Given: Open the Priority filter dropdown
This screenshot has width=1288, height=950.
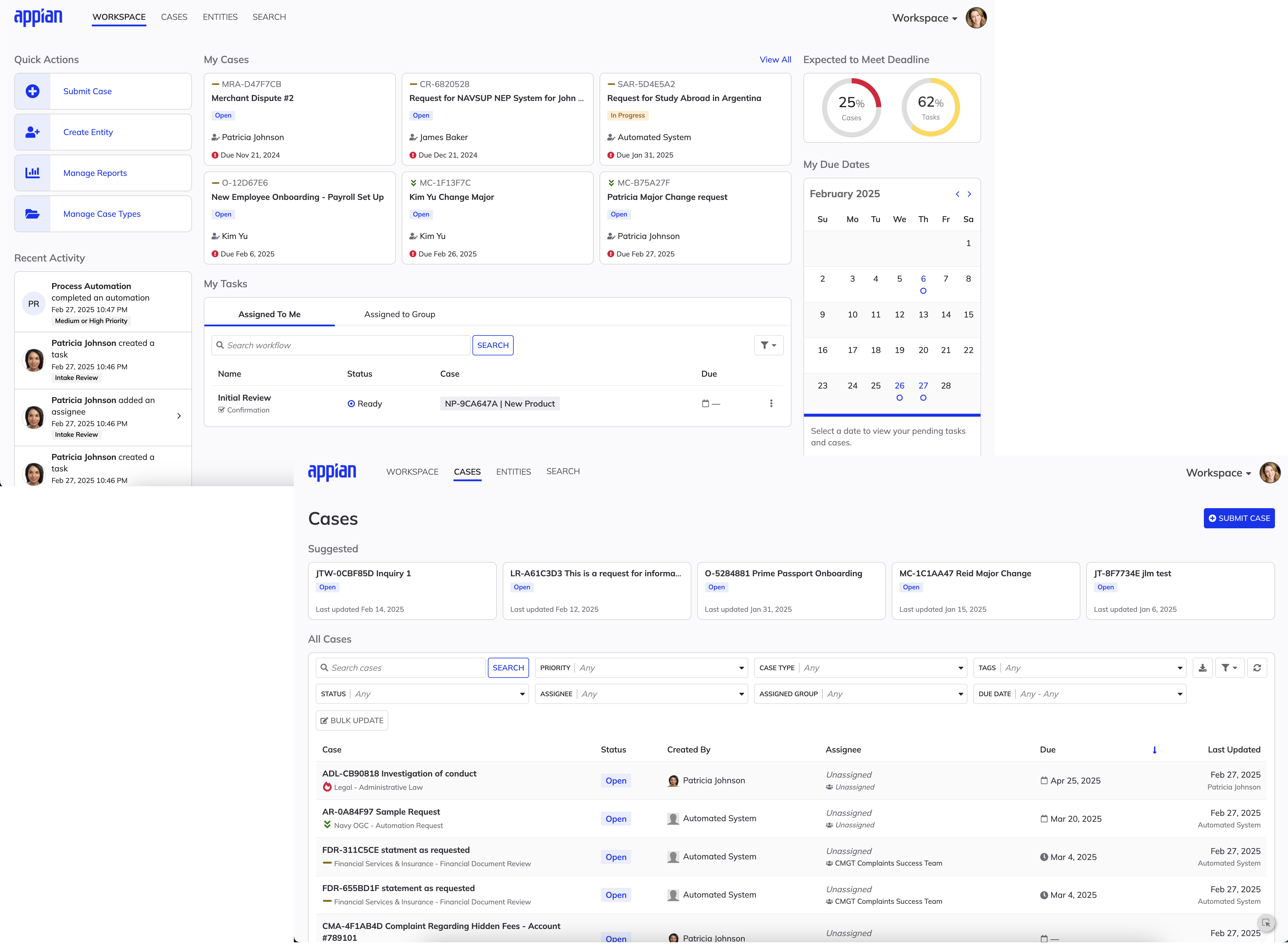Looking at the screenshot, I should click(x=641, y=668).
